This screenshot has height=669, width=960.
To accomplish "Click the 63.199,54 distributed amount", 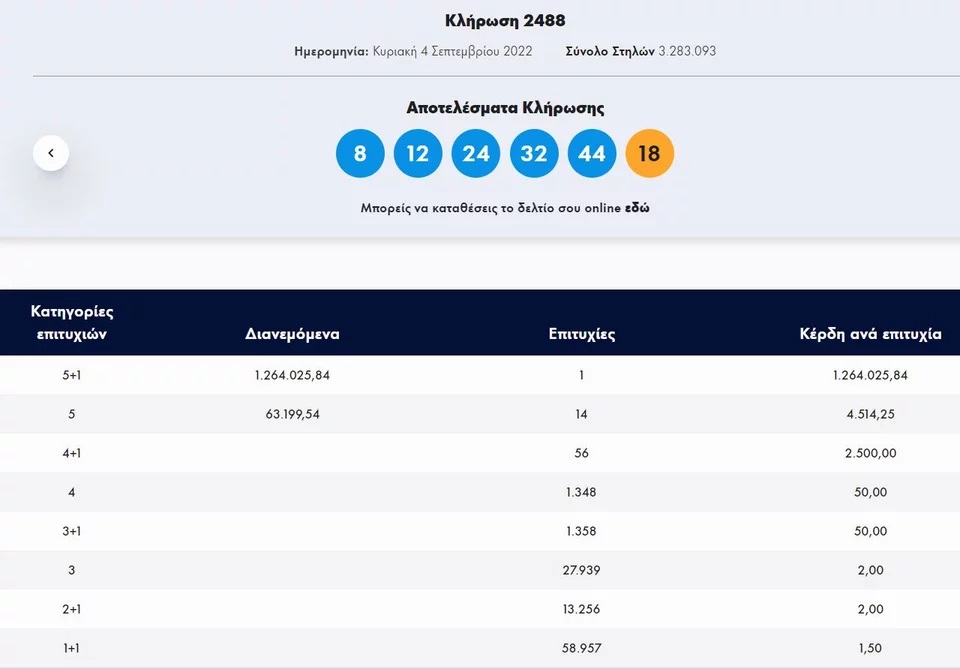I will tap(292, 414).
